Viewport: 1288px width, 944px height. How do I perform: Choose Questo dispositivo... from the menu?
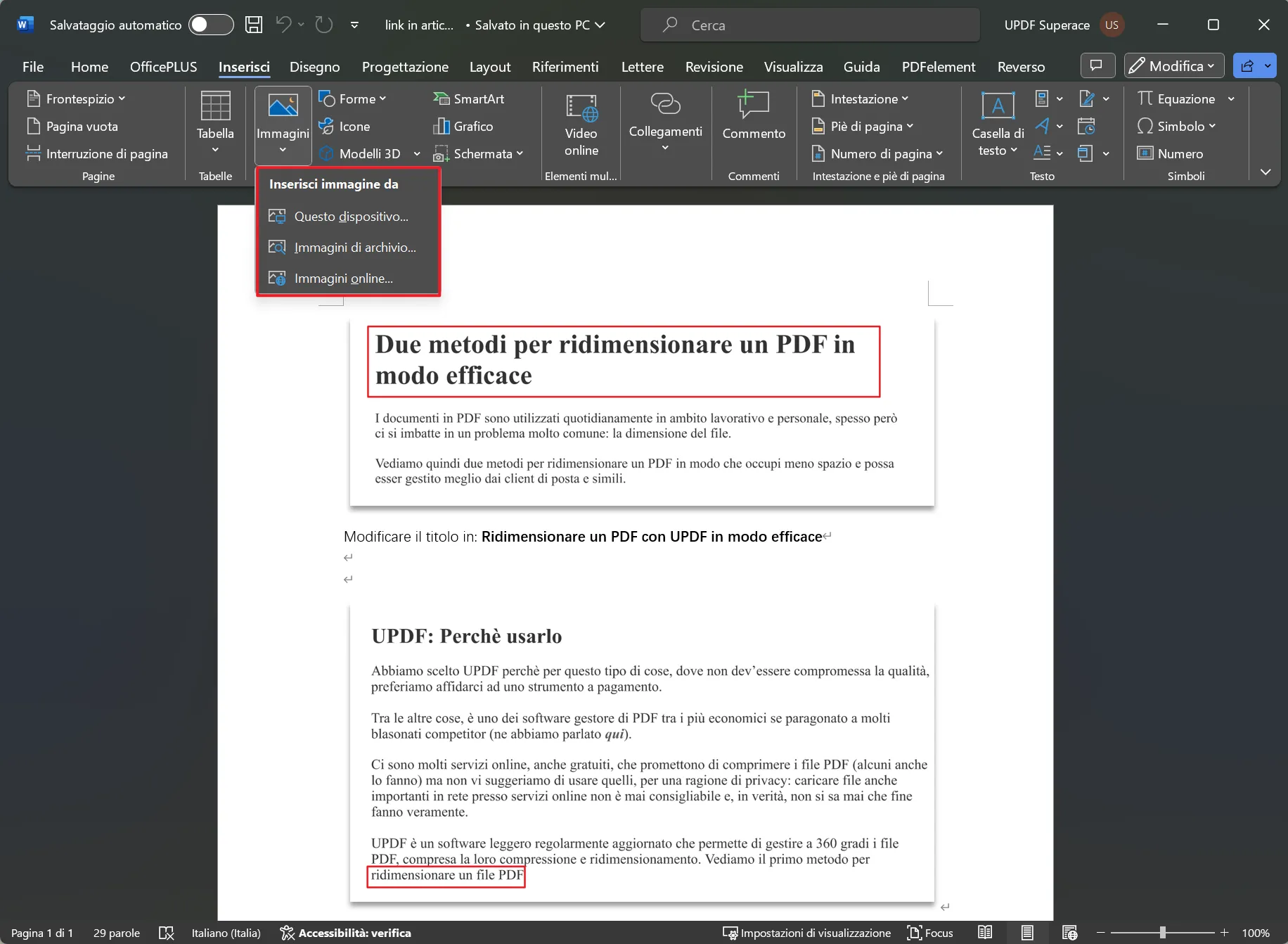coord(348,217)
